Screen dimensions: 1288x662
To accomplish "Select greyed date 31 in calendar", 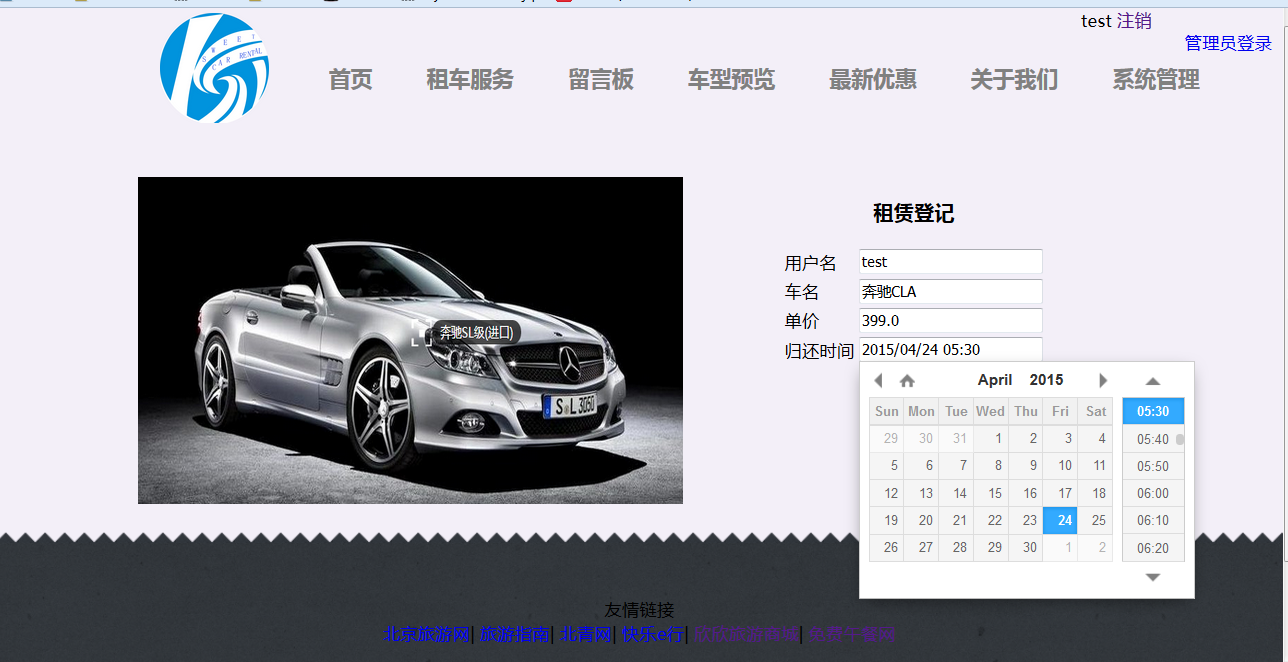I will (956, 439).
